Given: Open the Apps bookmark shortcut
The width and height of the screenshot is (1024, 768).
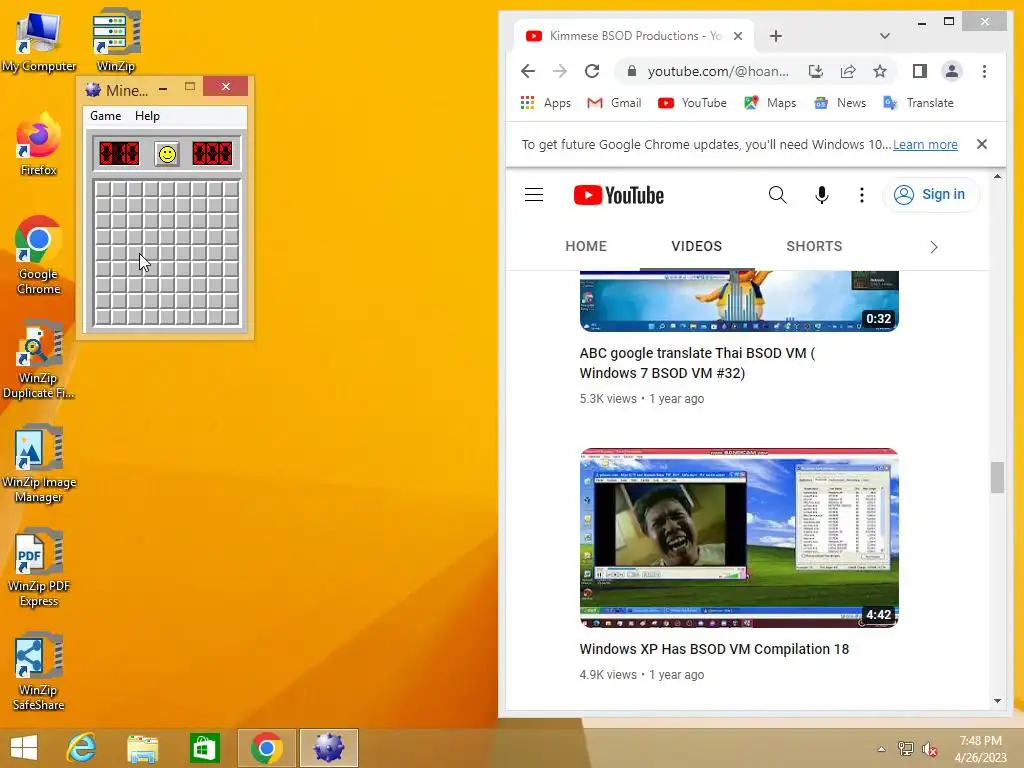Looking at the screenshot, I should [x=545, y=103].
